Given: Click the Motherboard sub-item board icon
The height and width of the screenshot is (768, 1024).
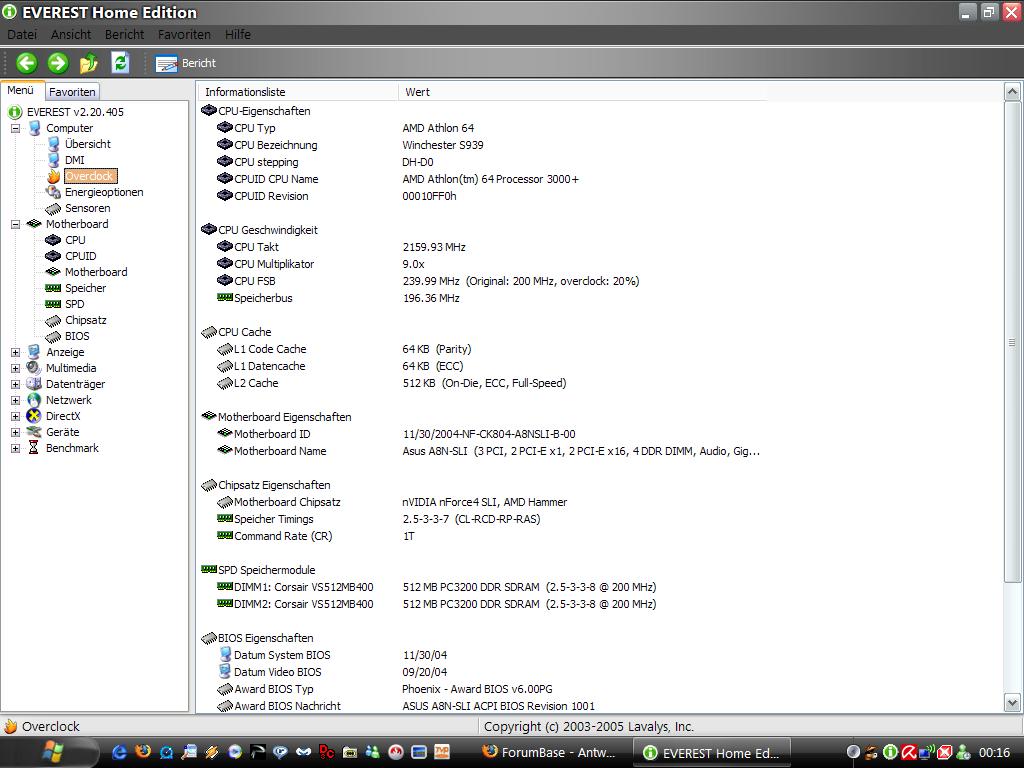Looking at the screenshot, I should point(53,272).
